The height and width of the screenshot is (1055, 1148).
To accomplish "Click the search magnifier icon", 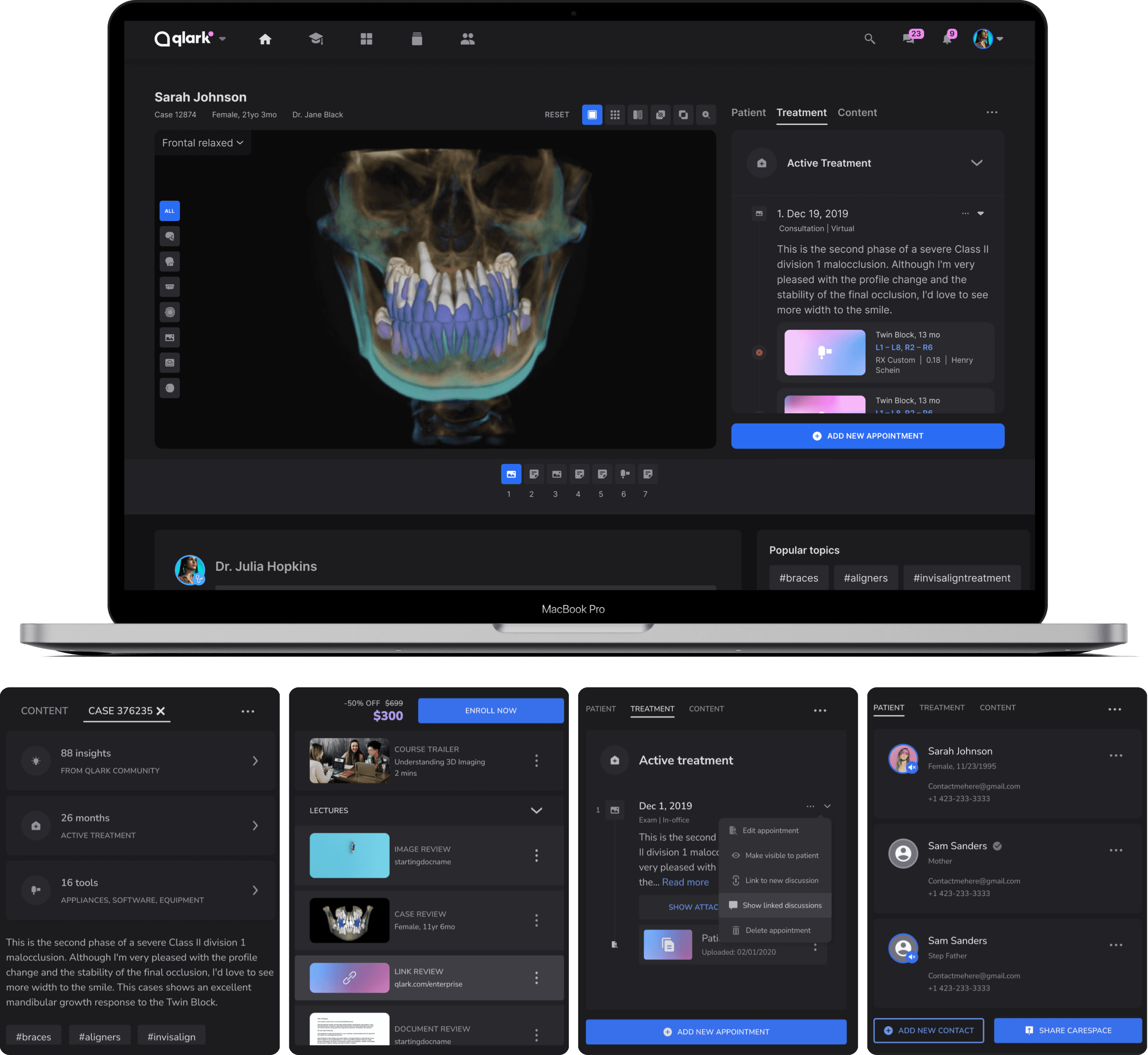I will tap(870, 39).
